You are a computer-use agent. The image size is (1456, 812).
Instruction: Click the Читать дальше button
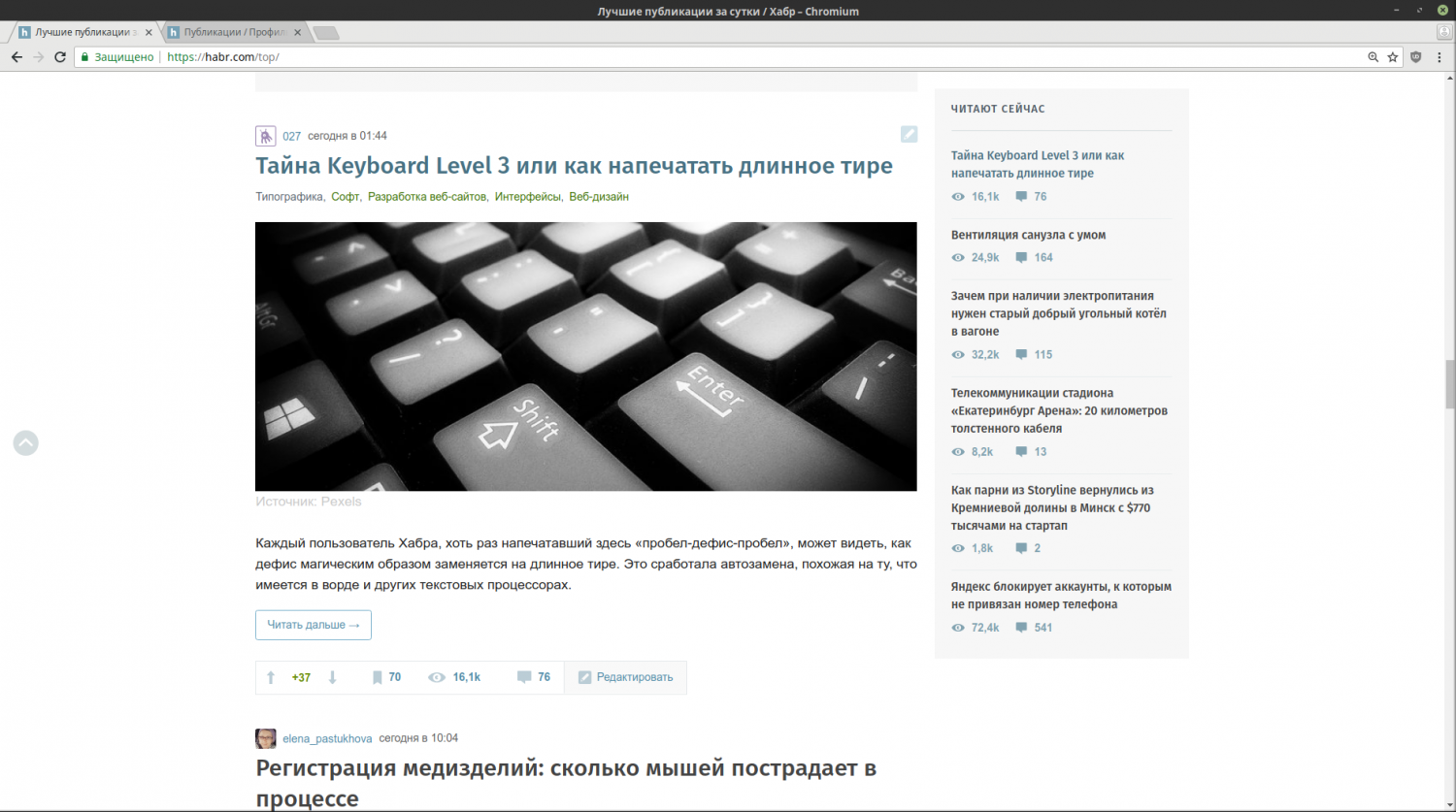(314, 625)
